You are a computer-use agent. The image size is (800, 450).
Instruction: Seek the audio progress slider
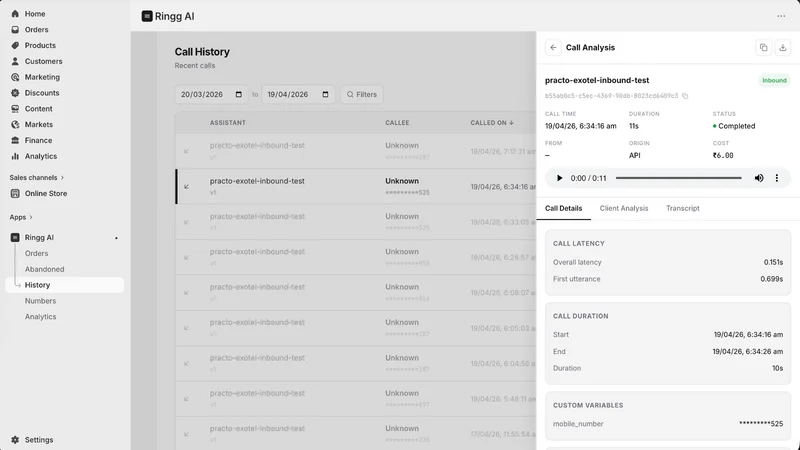tap(678, 178)
